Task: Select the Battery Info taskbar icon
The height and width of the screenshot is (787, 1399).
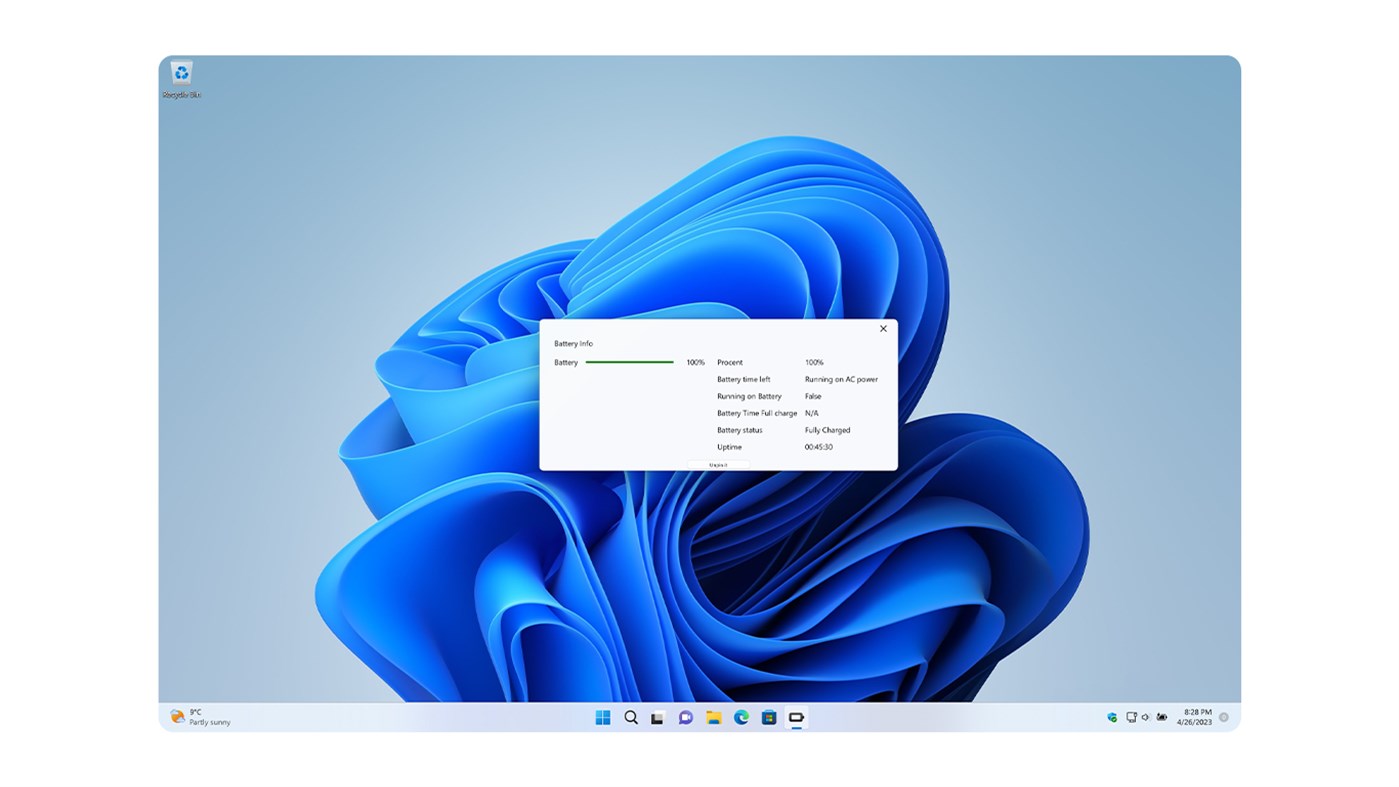Action: pos(797,717)
